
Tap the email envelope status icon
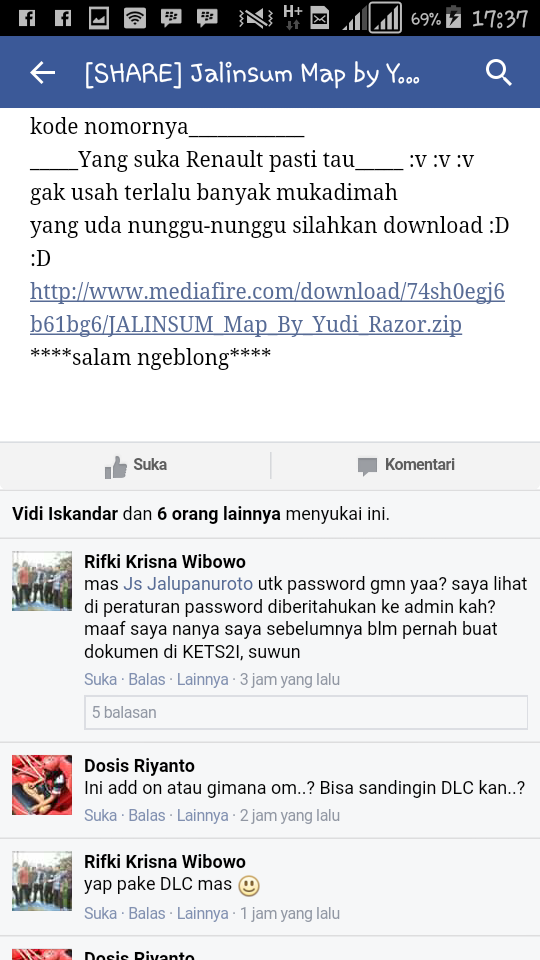pyautogui.click(x=320, y=20)
